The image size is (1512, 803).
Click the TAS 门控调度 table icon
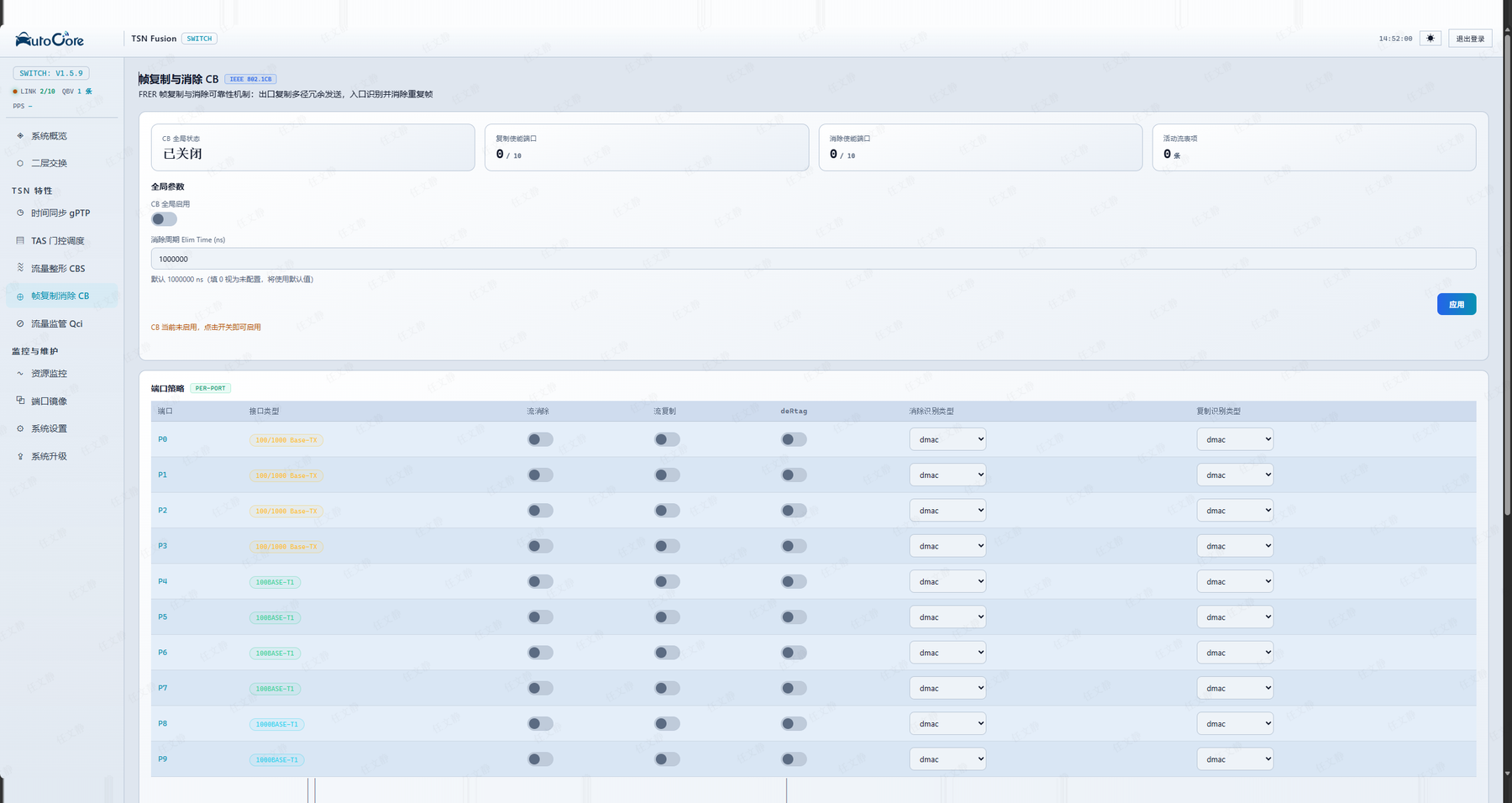click(x=20, y=241)
